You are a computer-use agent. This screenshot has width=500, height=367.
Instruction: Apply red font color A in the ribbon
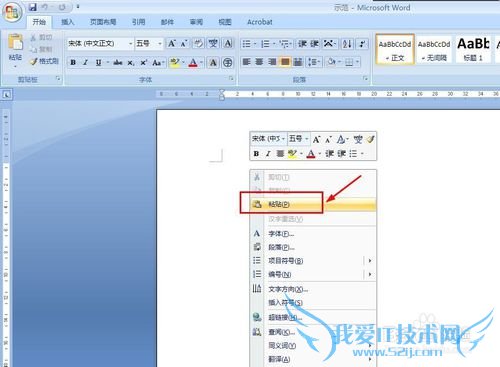[x=193, y=62]
